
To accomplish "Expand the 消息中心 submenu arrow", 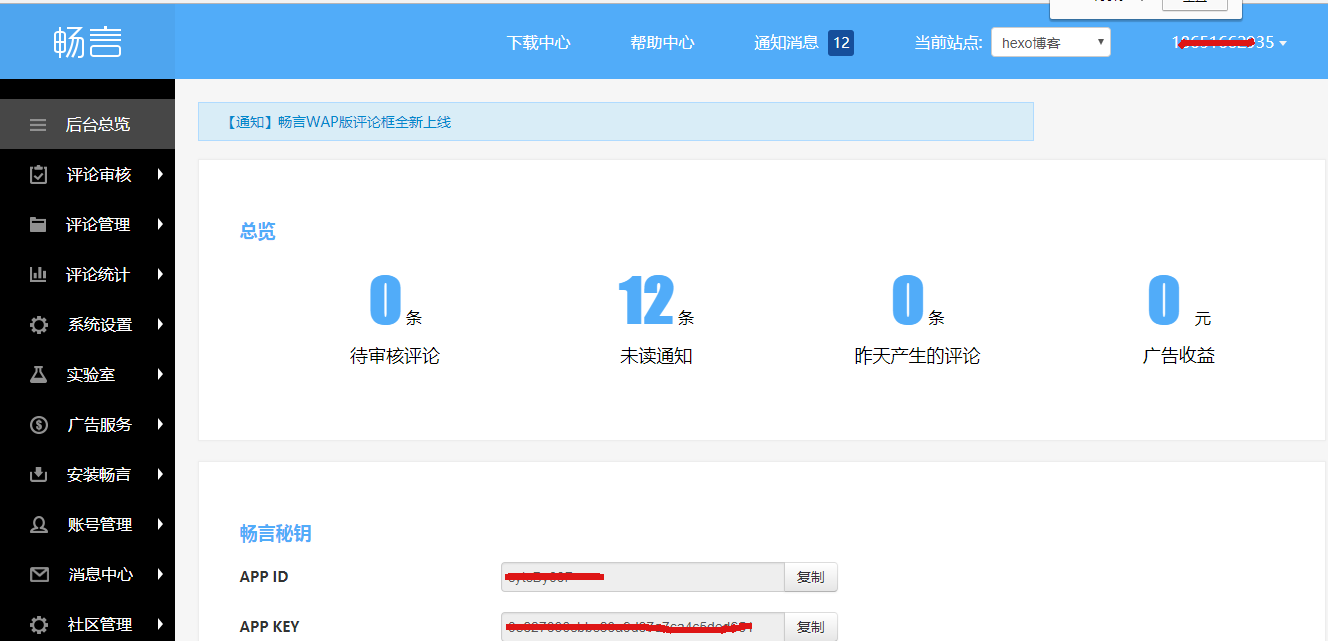I will [160, 575].
